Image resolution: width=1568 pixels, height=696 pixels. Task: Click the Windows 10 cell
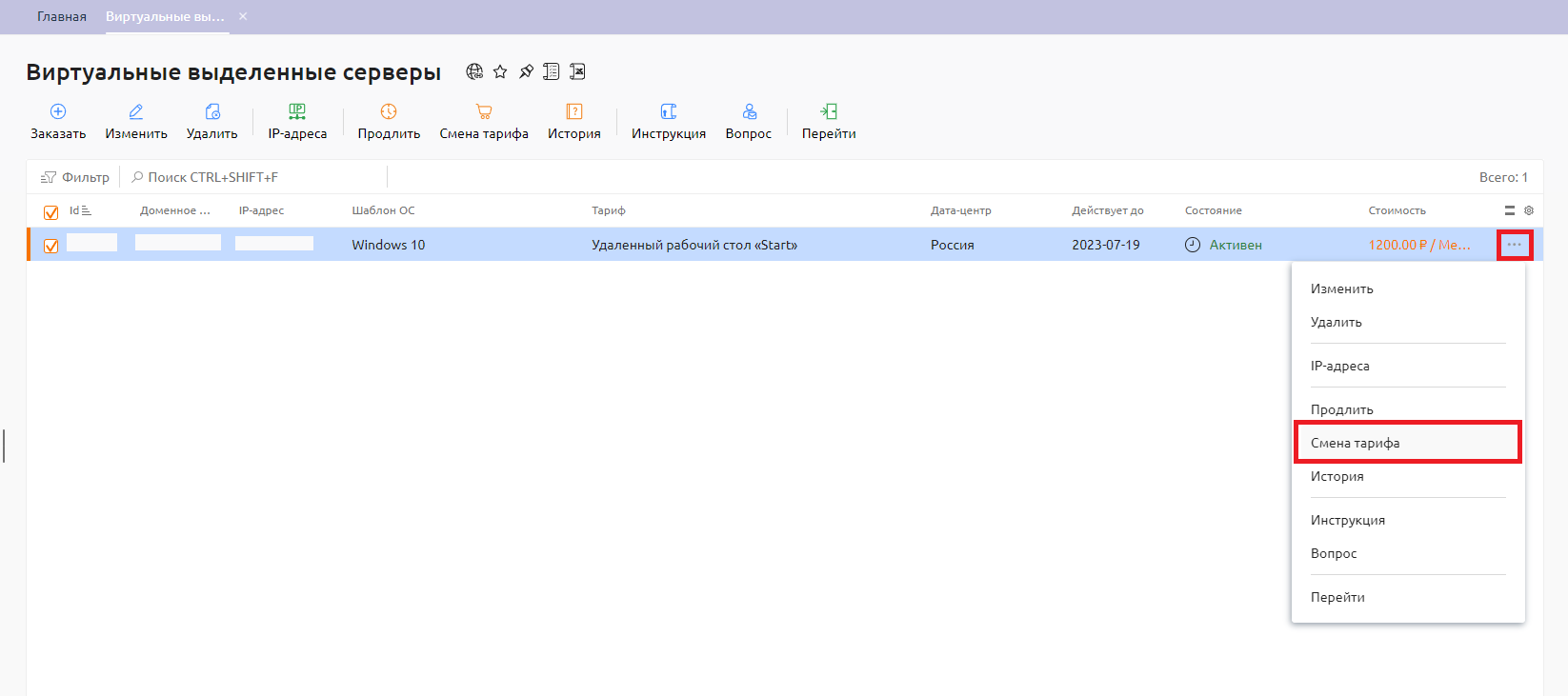click(x=389, y=245)
